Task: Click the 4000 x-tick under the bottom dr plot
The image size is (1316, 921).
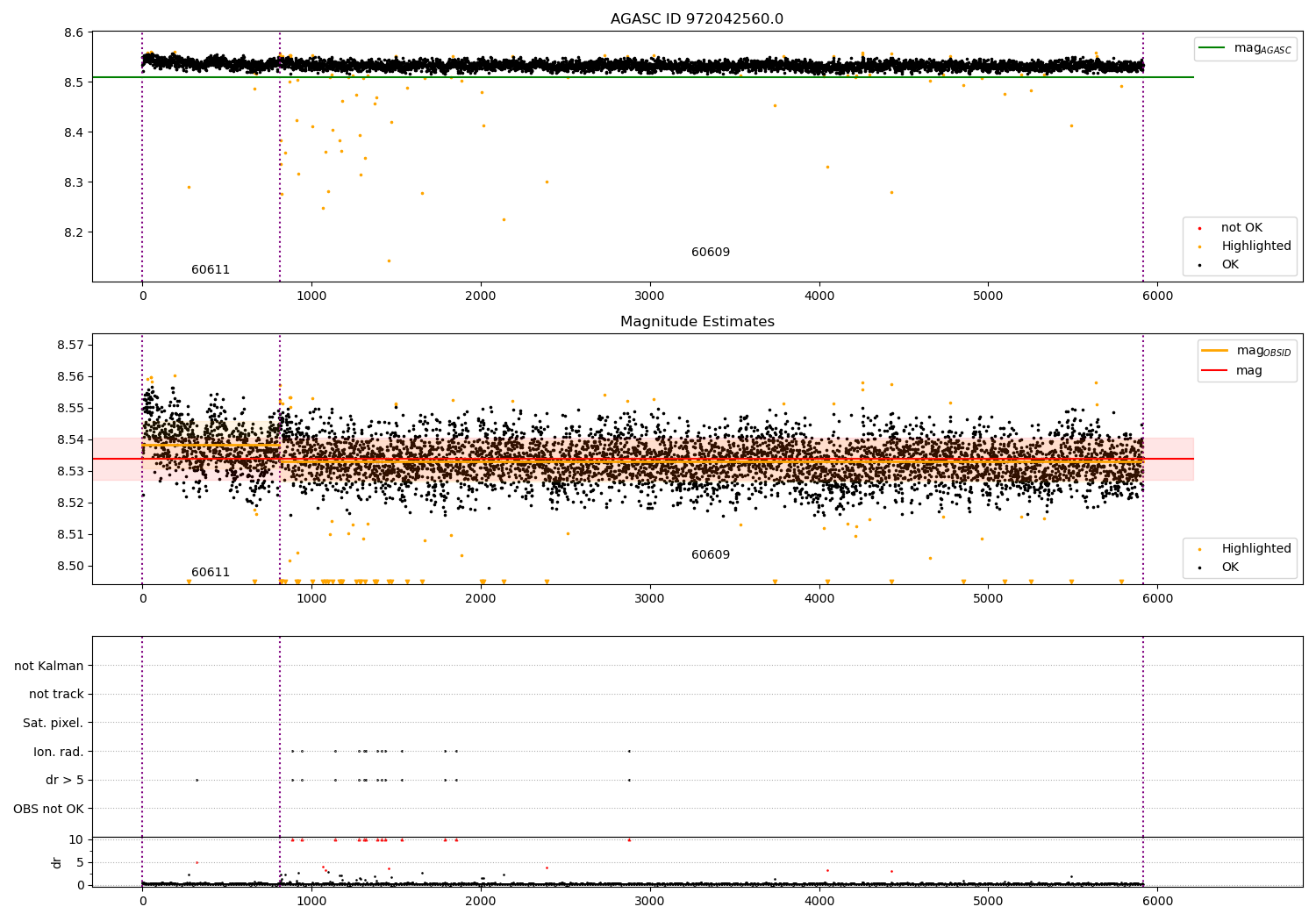Action: pyautogui.click(x=819, y=901)
